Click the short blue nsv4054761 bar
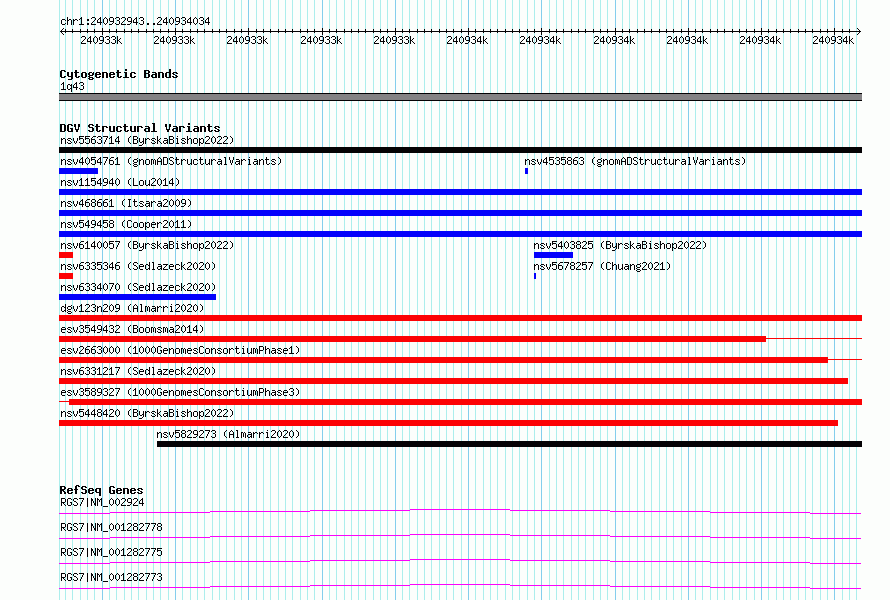 [78, 171]
